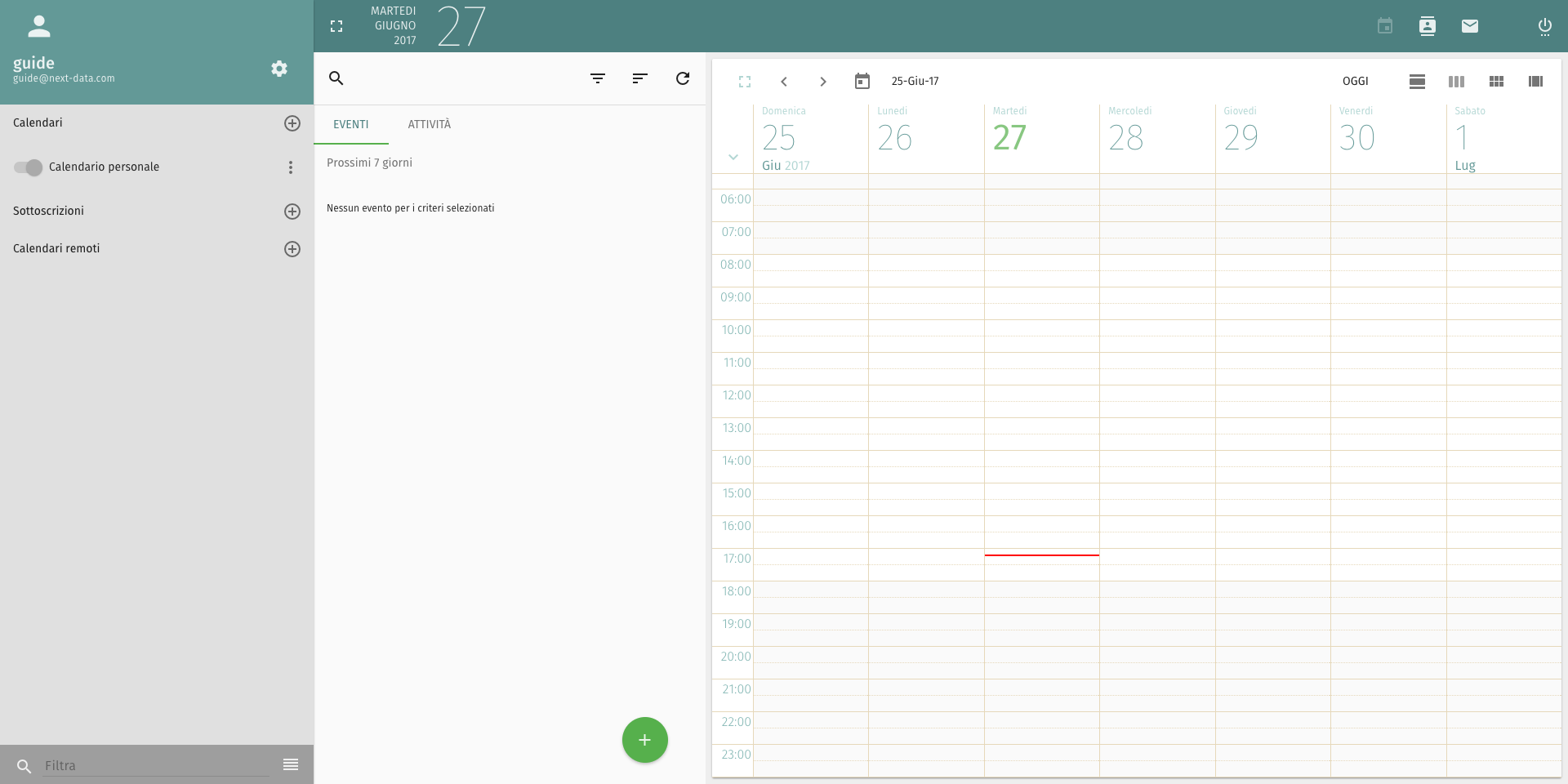
Task: Open the date picker calendar icon
Action: tap(862, 81)
